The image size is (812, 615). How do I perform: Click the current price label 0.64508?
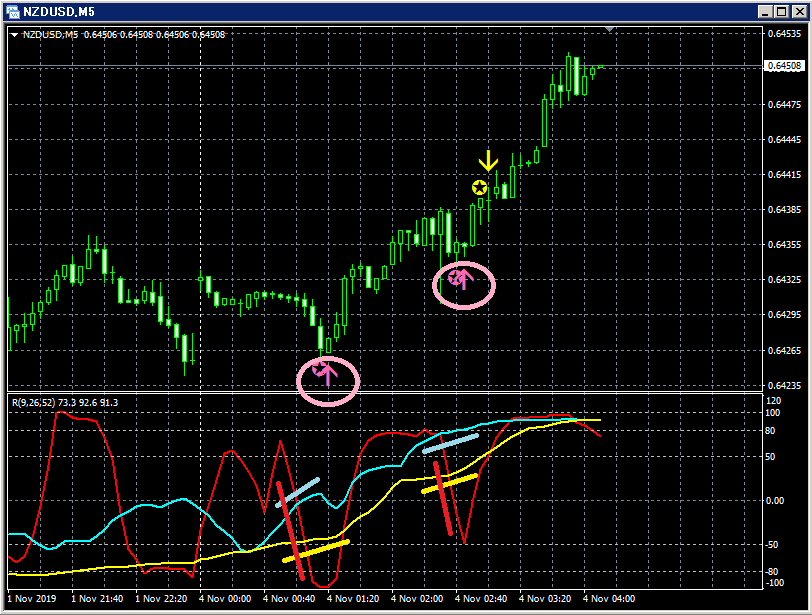click(x=784, y=66)
